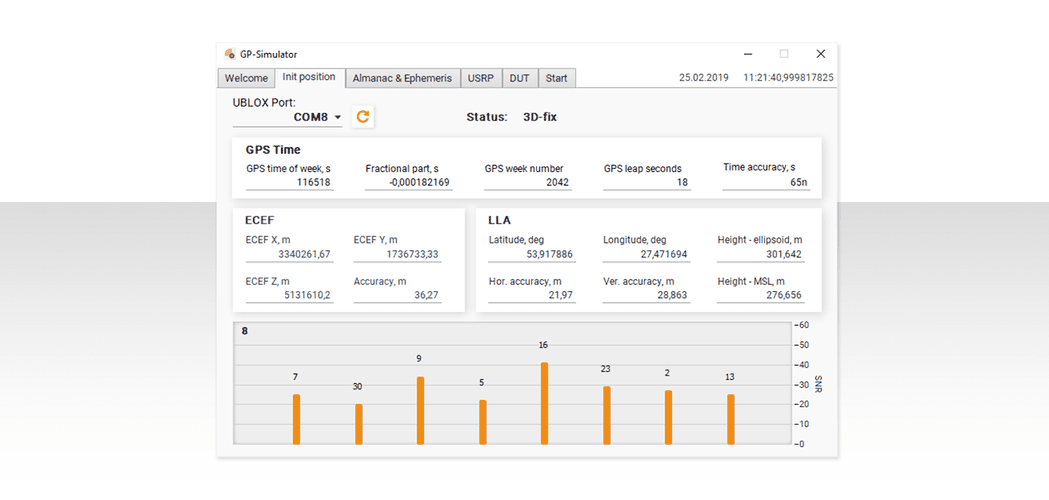Close the GP-Simulator window
Image resolution: width=1049 pixels, height=500 pixels.
pos(820,54)
